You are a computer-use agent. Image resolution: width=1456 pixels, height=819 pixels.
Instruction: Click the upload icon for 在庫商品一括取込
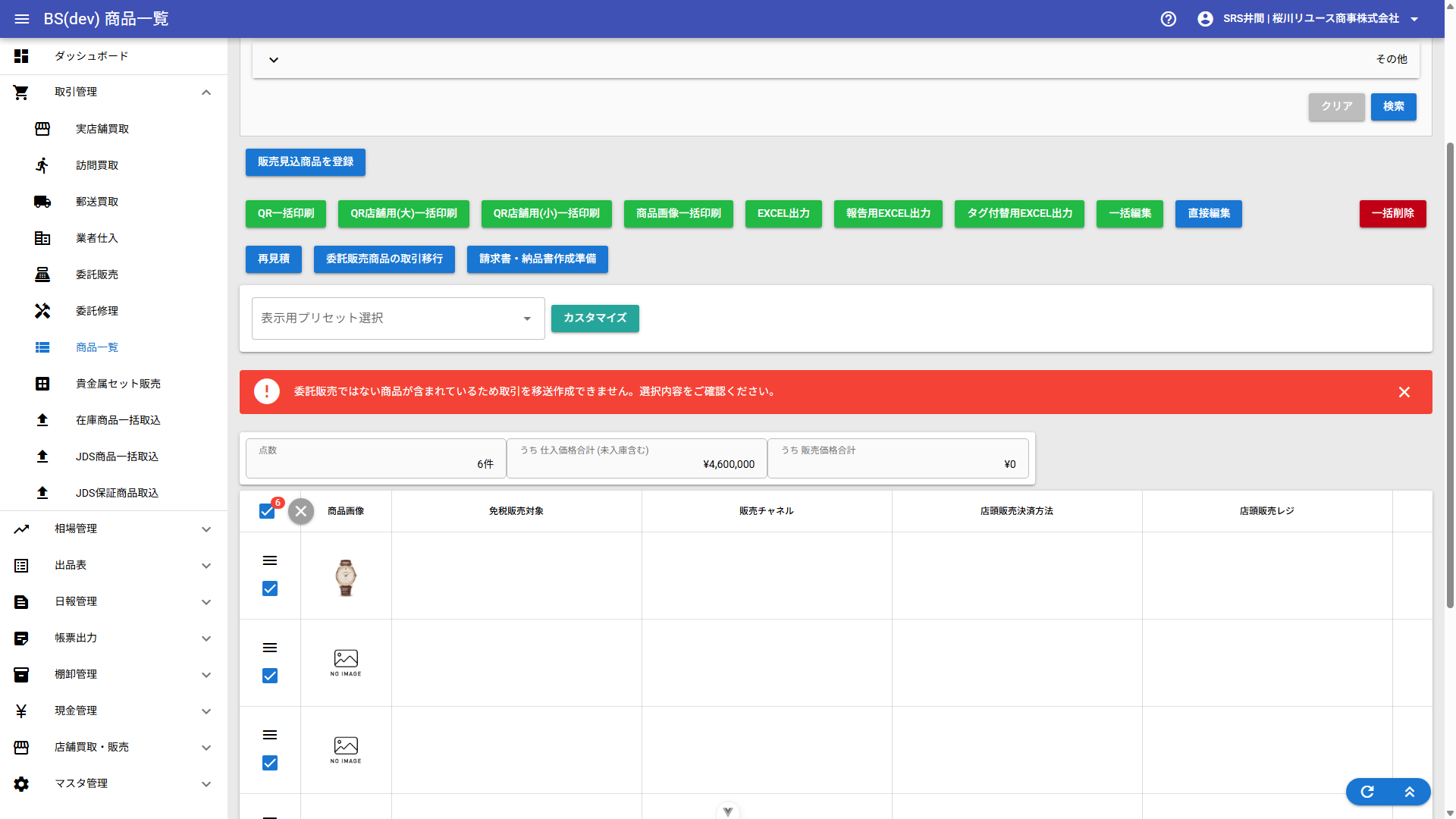coord(42,420)
